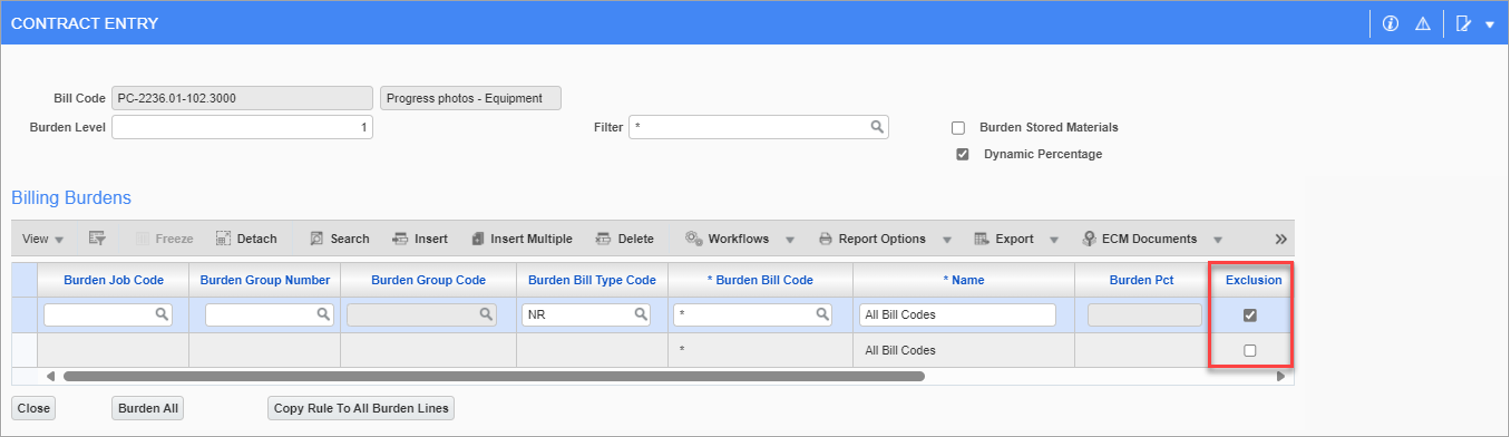
Task: Click the Report Options printer icon
Action: (825, 239)
